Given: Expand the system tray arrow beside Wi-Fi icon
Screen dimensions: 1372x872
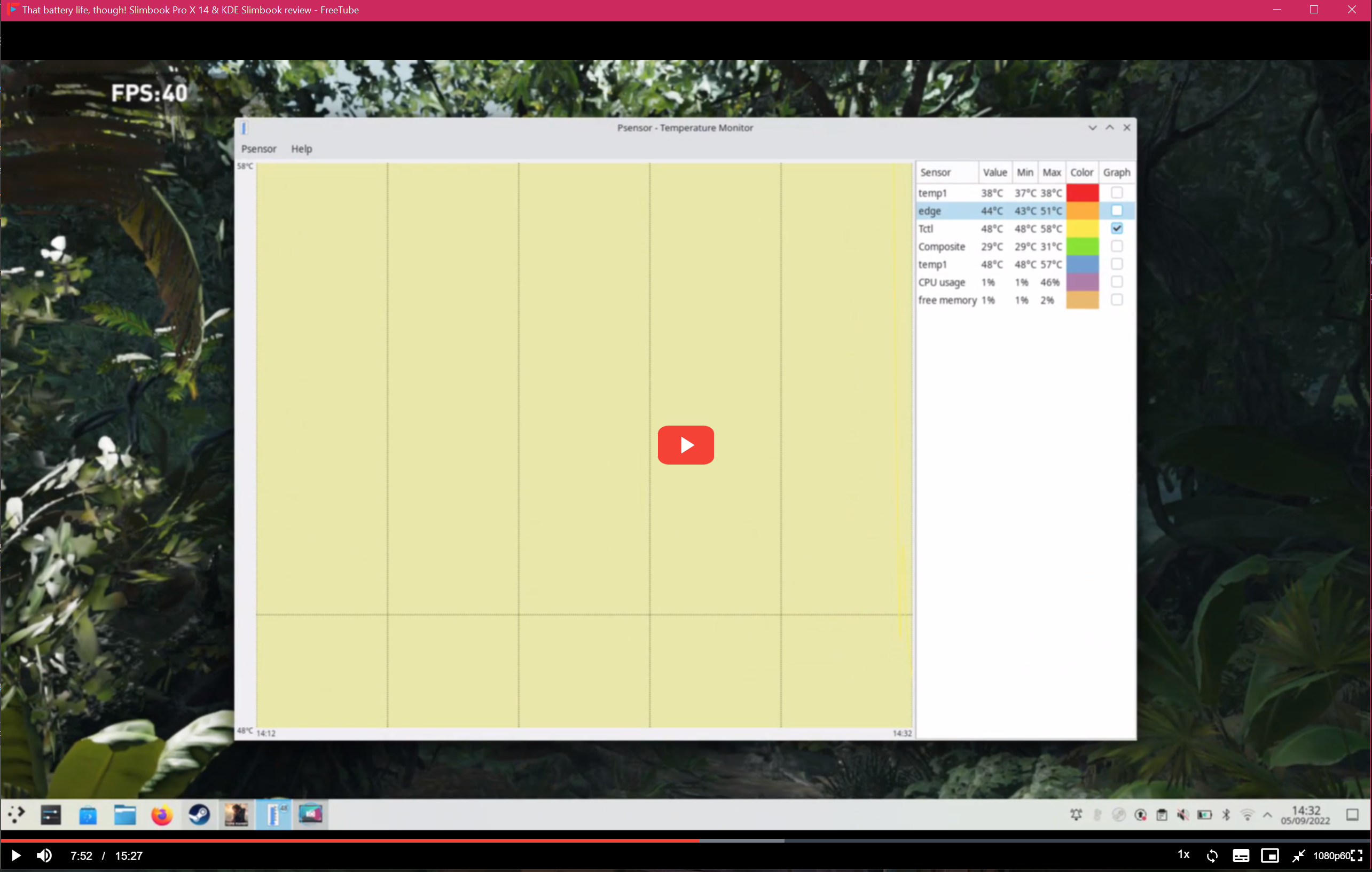Looking at the screenshot, I should [1268, 815].
